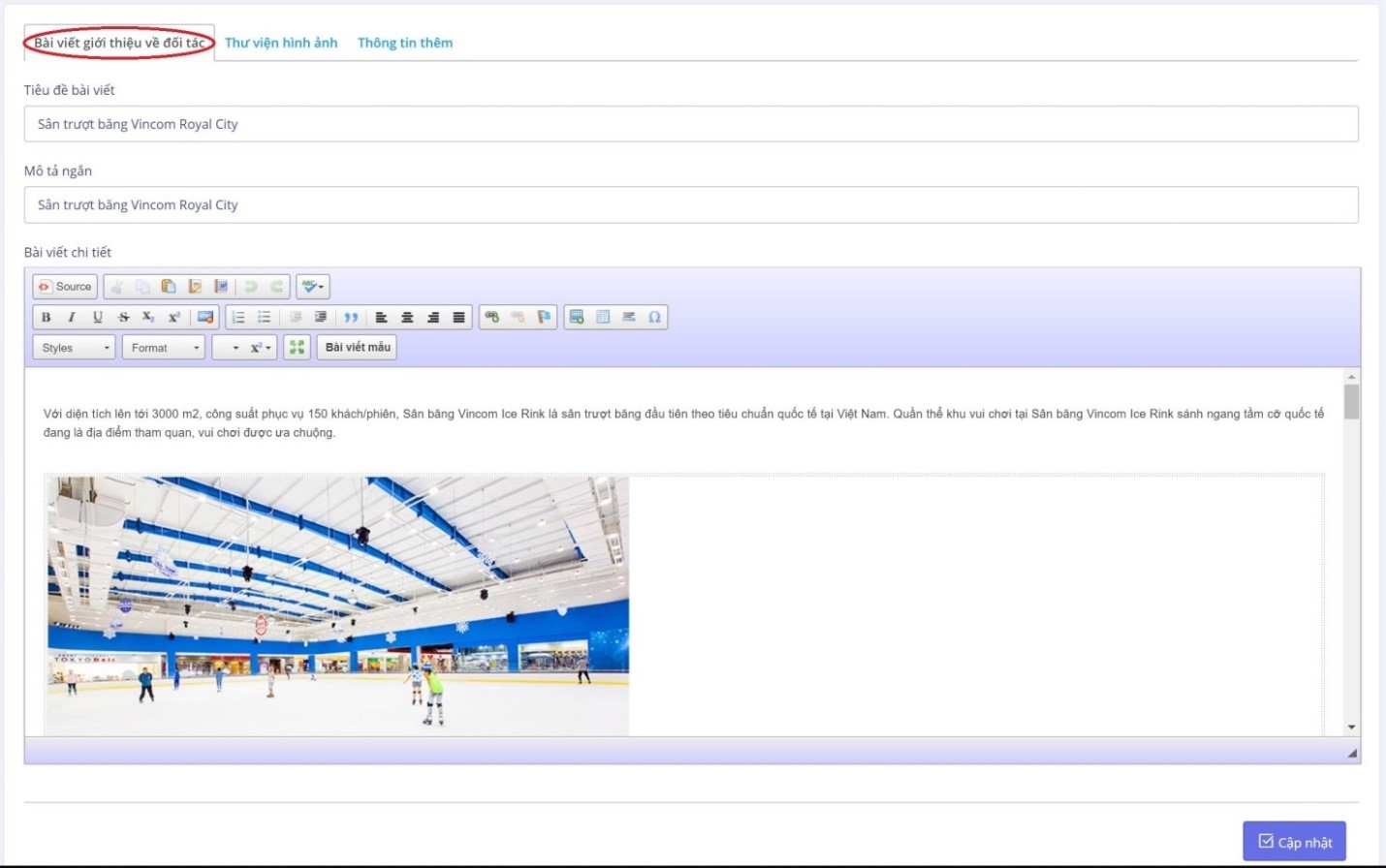Click the Copy icon in editor toolbar
The image size is (1386, 868).
(142, 287)
